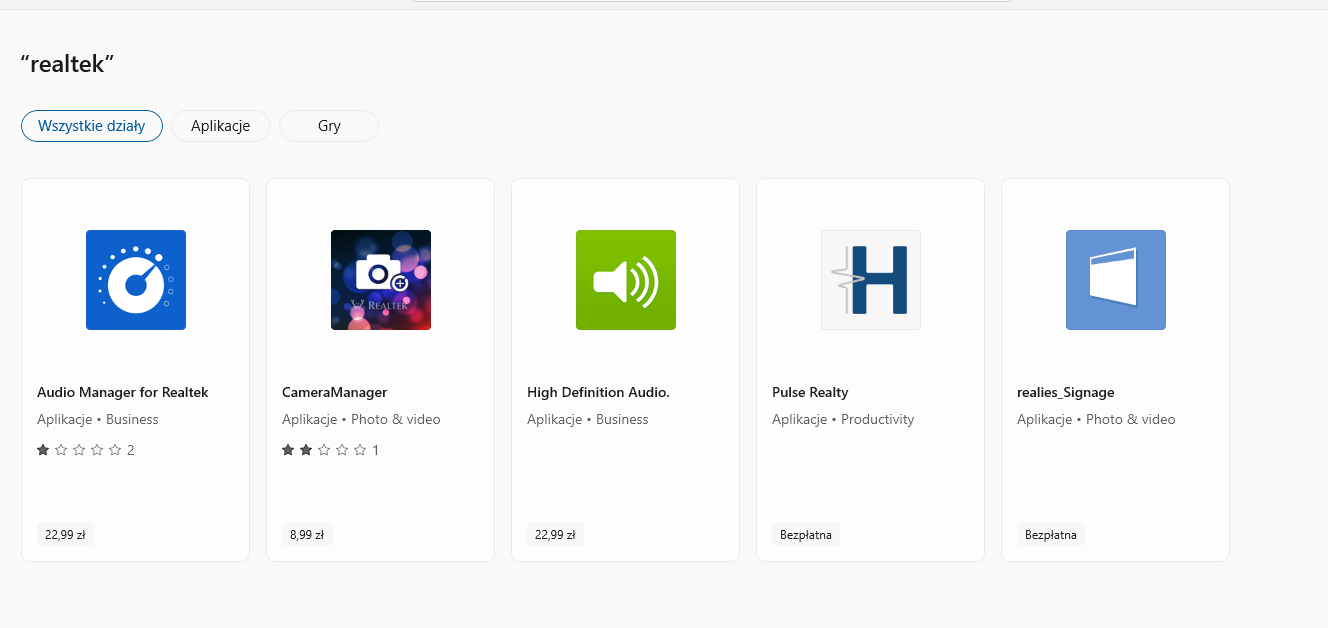Image resolution: width=1328 pixels, height=628 pixels.
Task: Click 'Aplikacje • Photo & video' under realies_Signage
Action: coord(1096,419)
